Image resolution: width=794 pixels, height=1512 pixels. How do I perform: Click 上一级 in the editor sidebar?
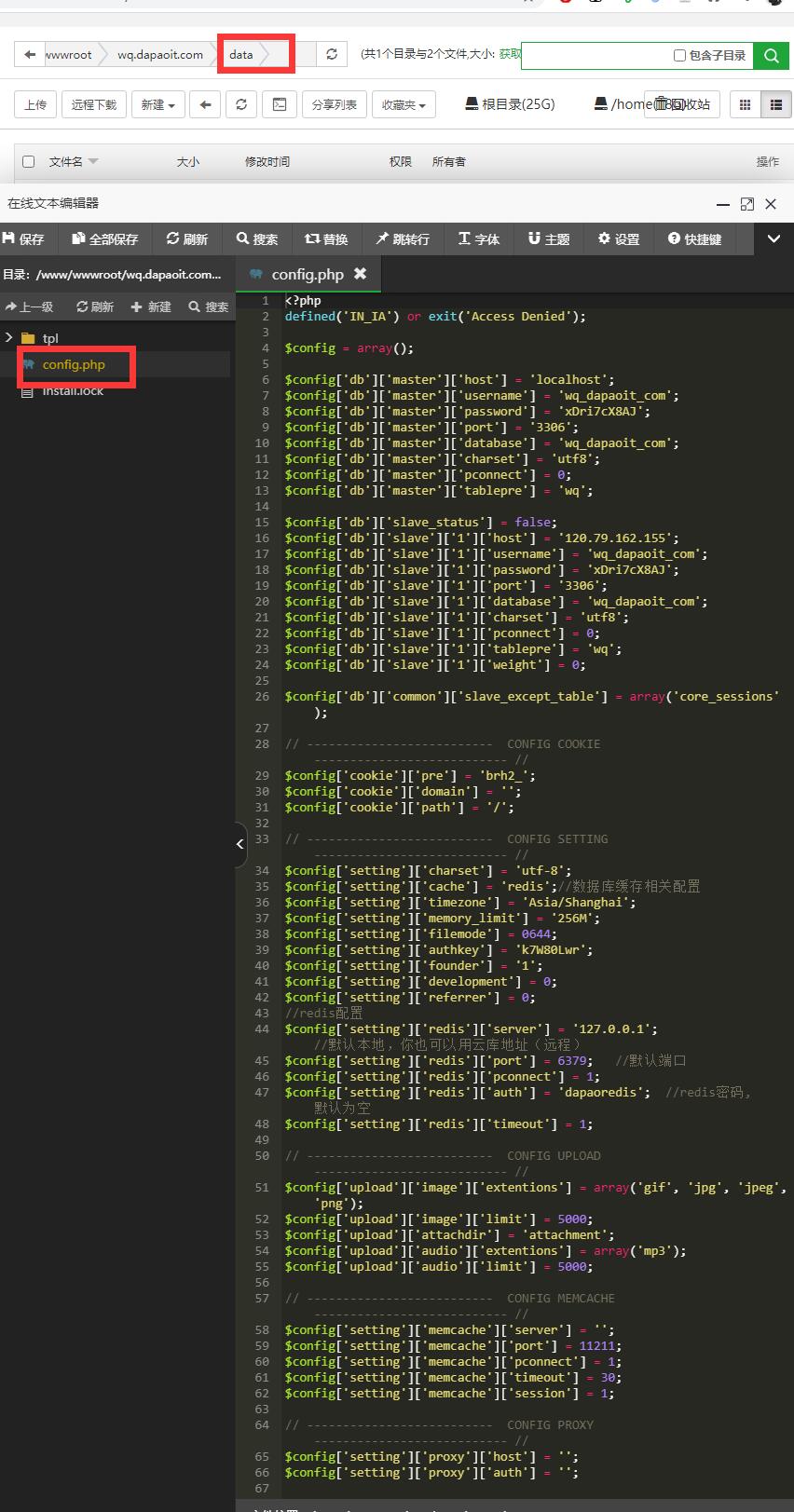tap(29, 306)
